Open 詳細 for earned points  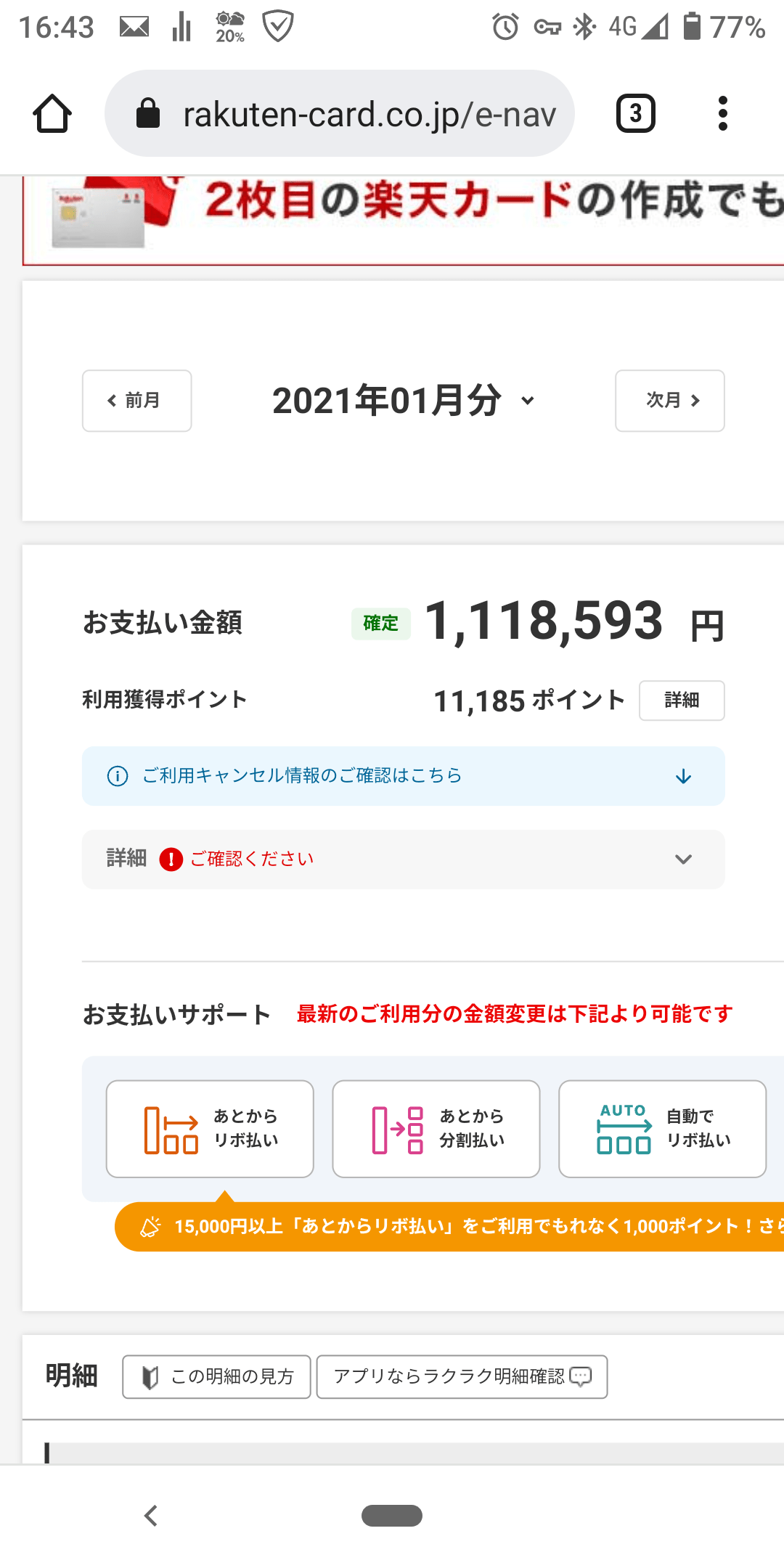tap(681, 701)
